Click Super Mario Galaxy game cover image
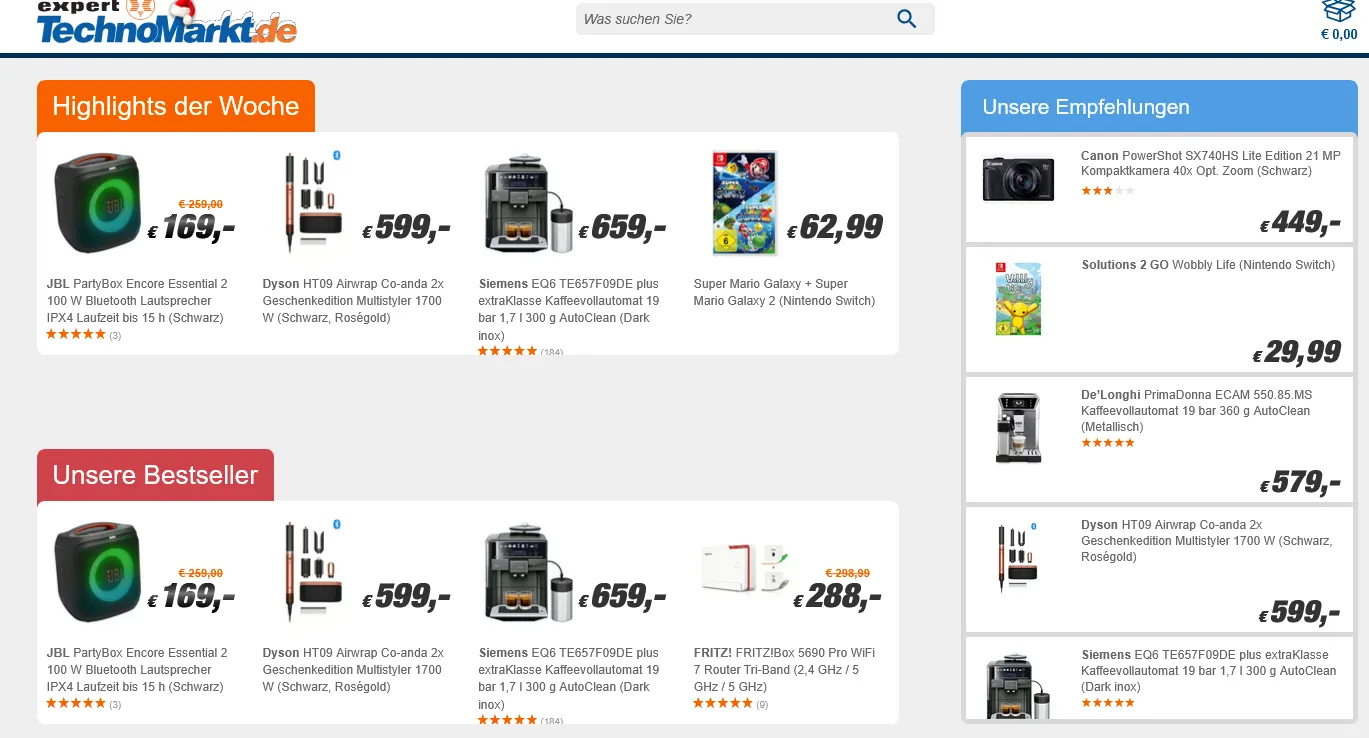Image resolution: width=1369 pixels, height=738 pixels. point(743,204)
